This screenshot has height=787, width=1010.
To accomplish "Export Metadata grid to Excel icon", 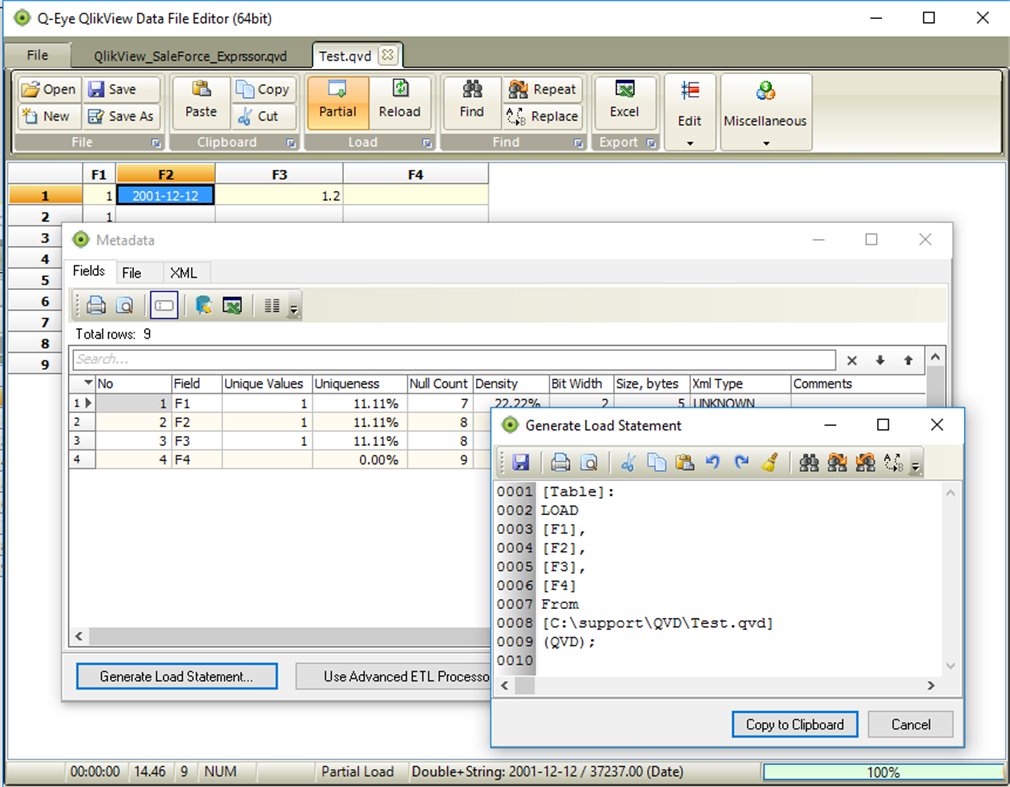I will point(232,305).
